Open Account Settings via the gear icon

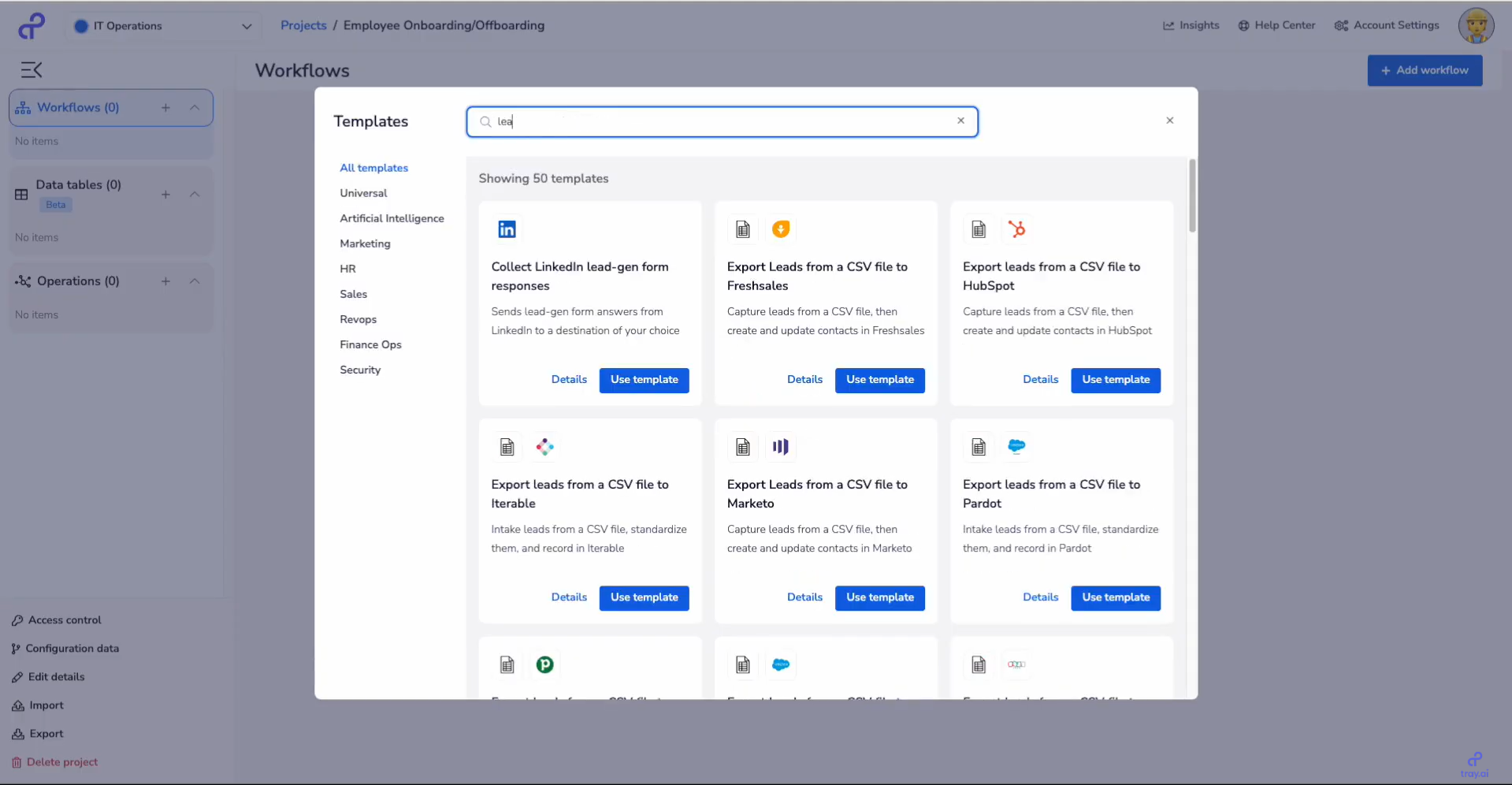(x=1341, y=25)
